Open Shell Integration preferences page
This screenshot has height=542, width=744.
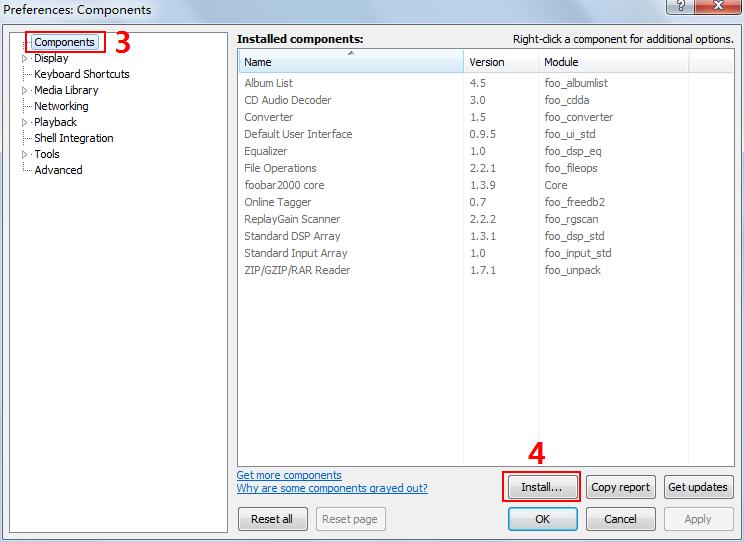click(74, 138)
